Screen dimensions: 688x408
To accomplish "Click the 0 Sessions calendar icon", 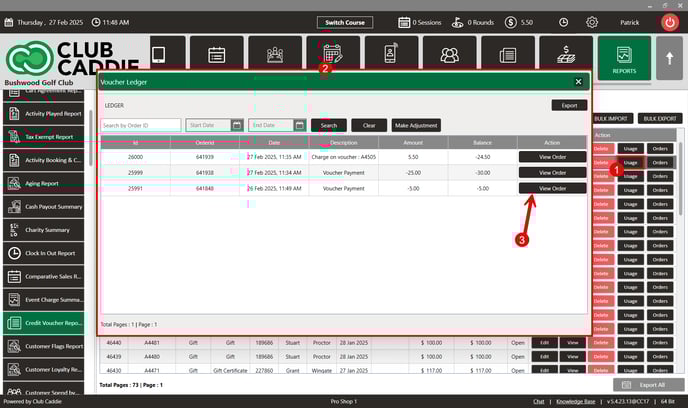I will tap(404, 22).
